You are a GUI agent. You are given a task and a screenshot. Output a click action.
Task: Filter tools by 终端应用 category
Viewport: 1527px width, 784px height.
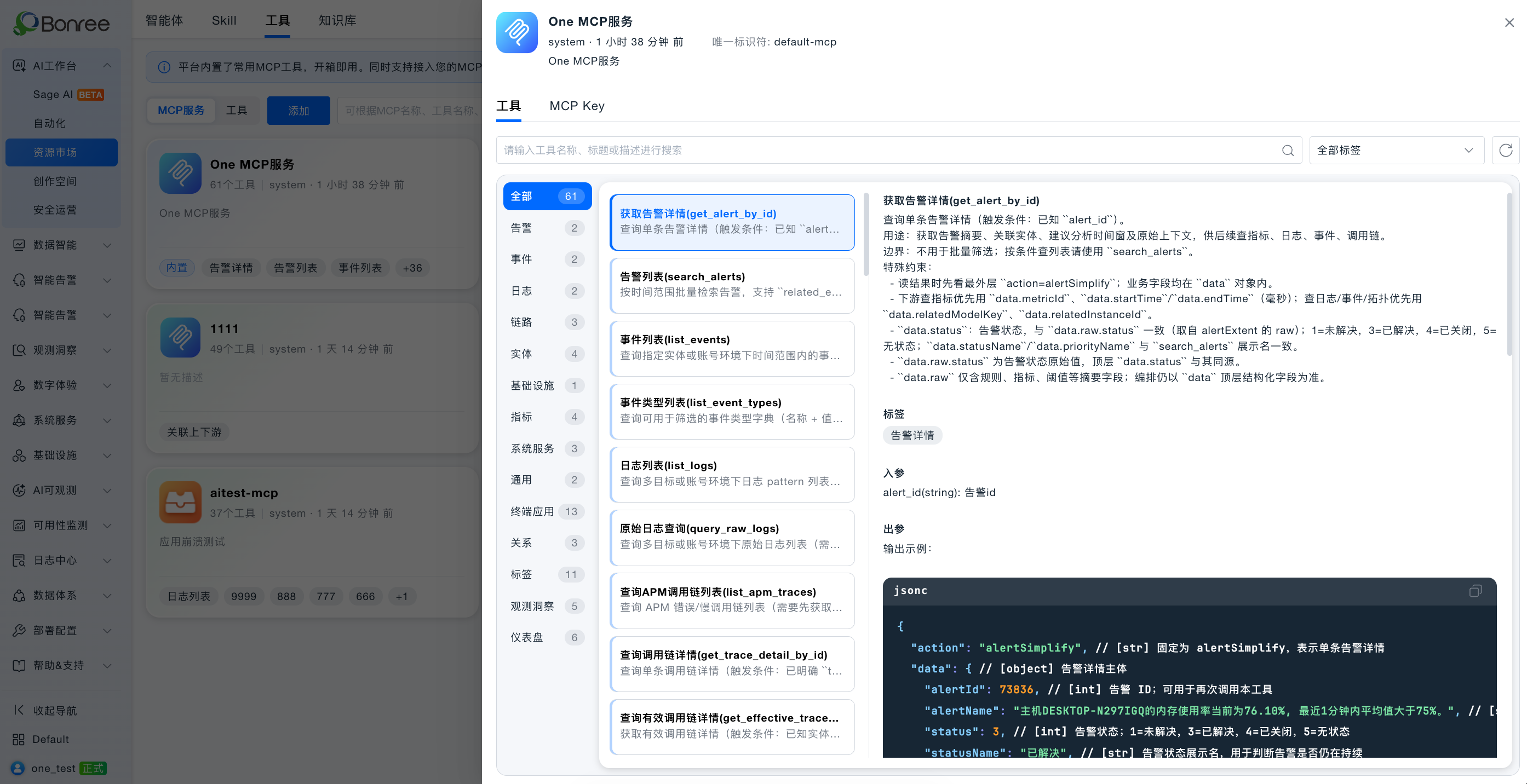pyautogui.click(x=547, y=511)
